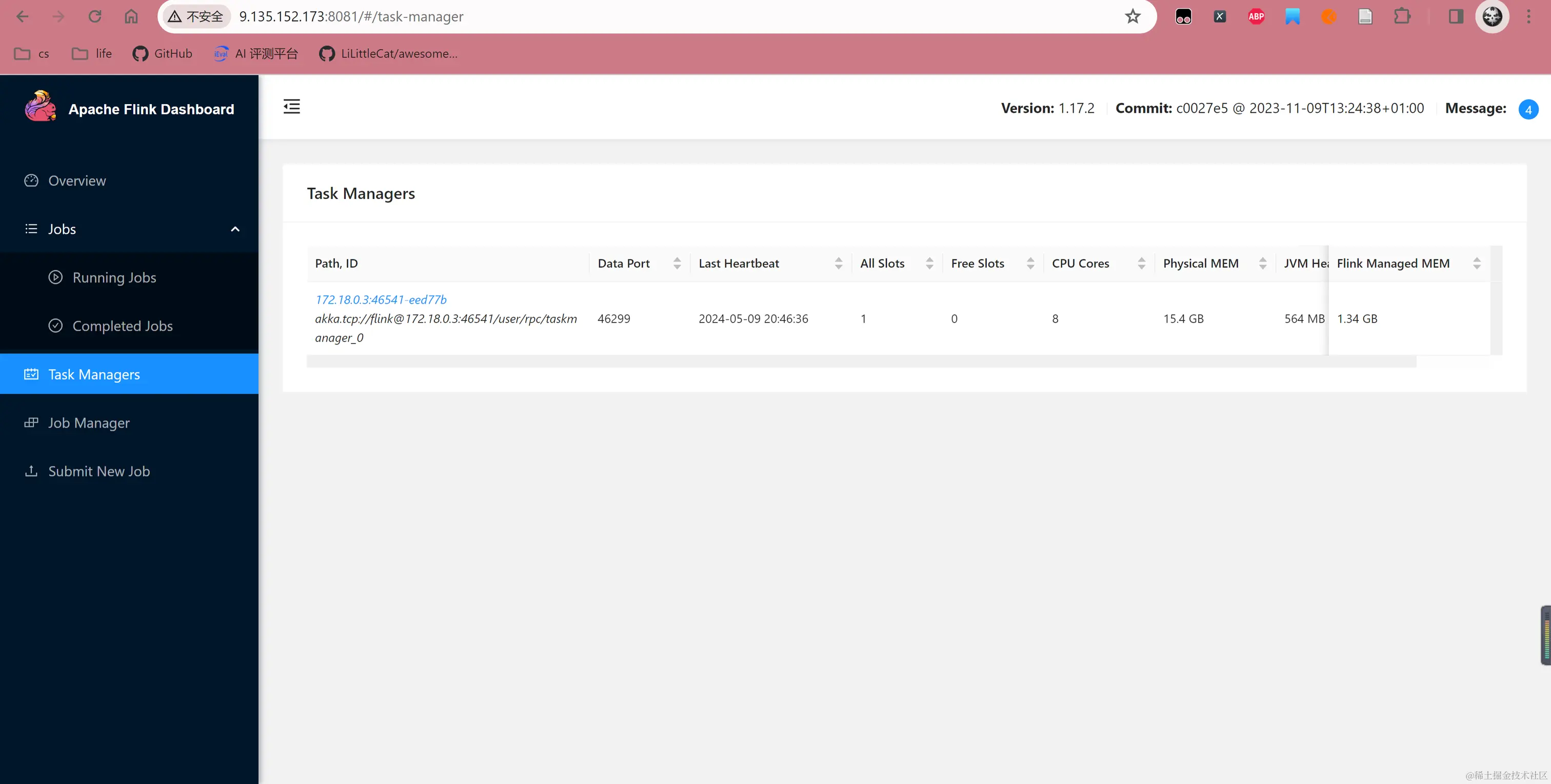
Task: Sort table by Data Port column
Action: (x=677, y=263)
